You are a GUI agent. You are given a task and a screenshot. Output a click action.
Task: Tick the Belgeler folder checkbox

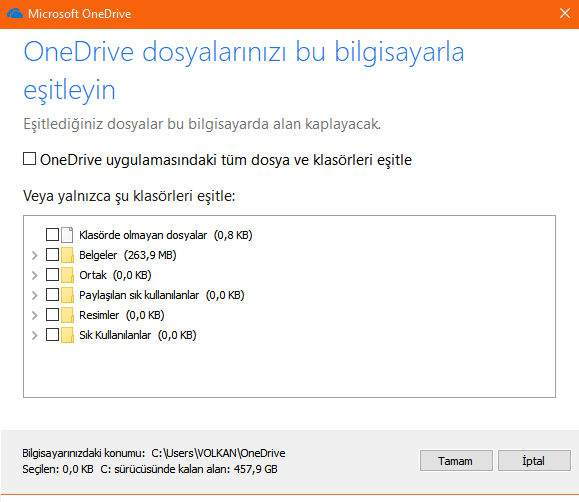tap(52, 255)
